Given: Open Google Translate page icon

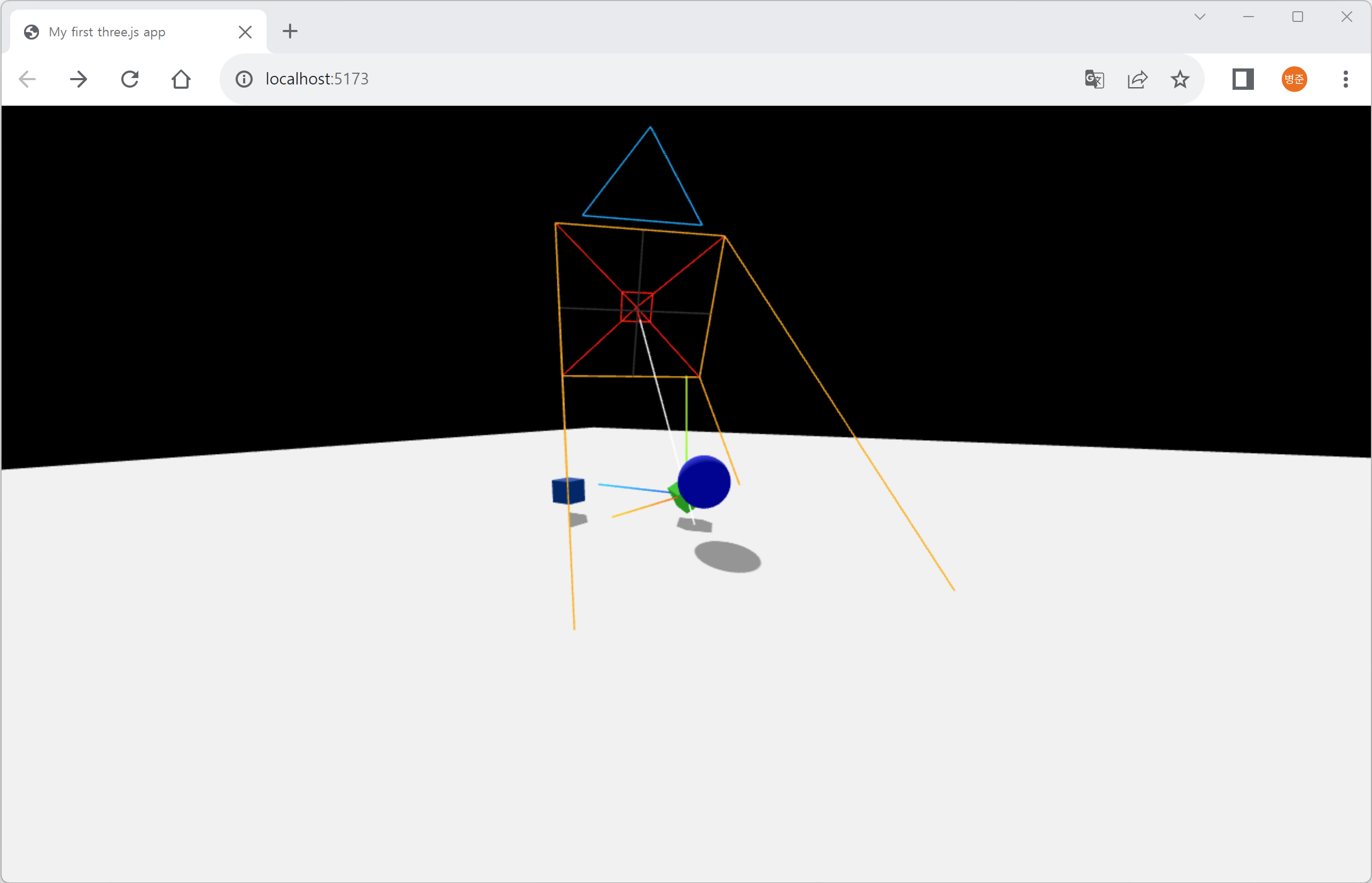Looking at the screenshot, I should 1094,79.
